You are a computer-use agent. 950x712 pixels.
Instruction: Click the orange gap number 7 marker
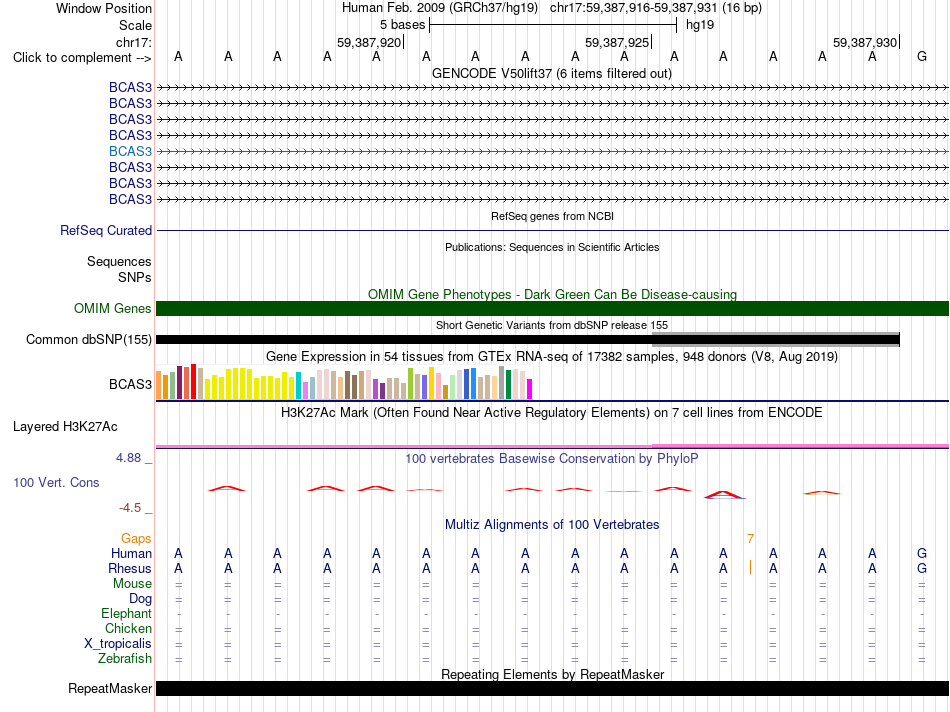[x=750, y=539]
